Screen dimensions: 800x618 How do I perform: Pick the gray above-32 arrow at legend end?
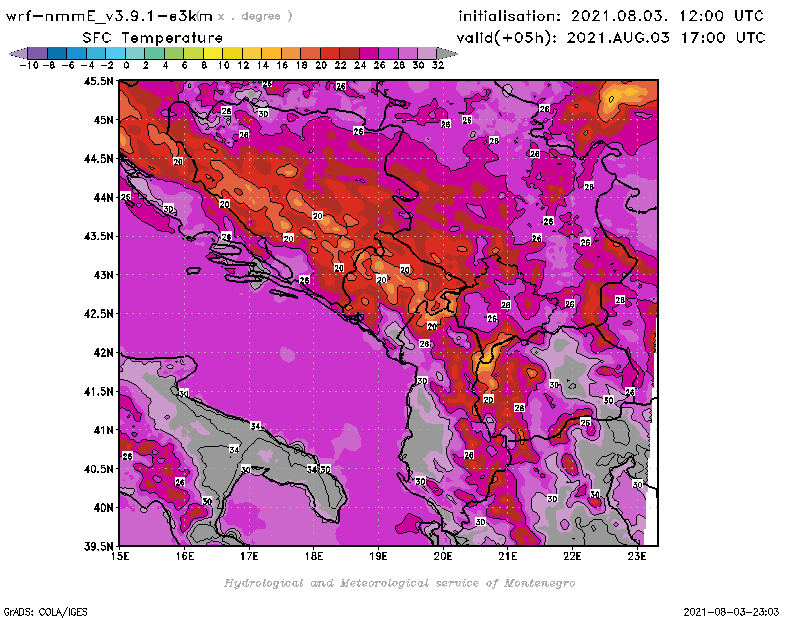[x=447, y=53]
